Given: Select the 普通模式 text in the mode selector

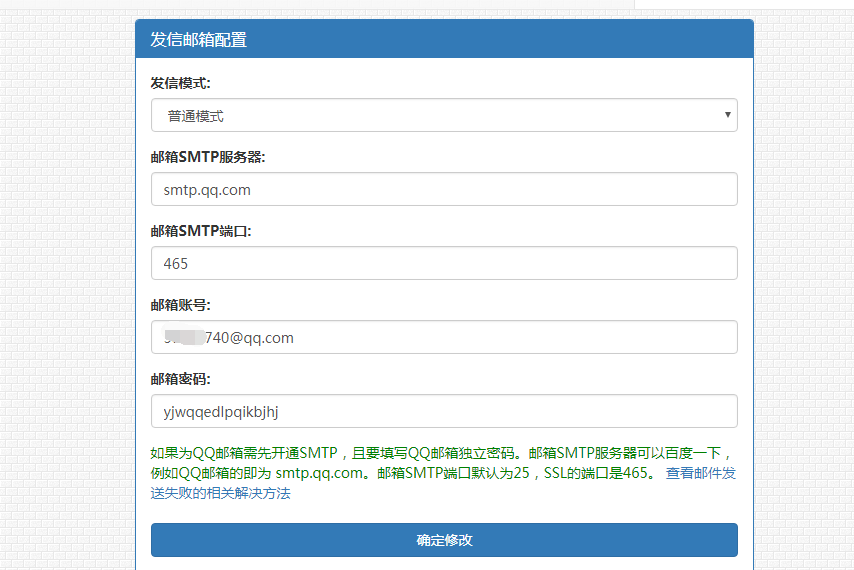Looking at the screenshot, I should pos(196,116).
